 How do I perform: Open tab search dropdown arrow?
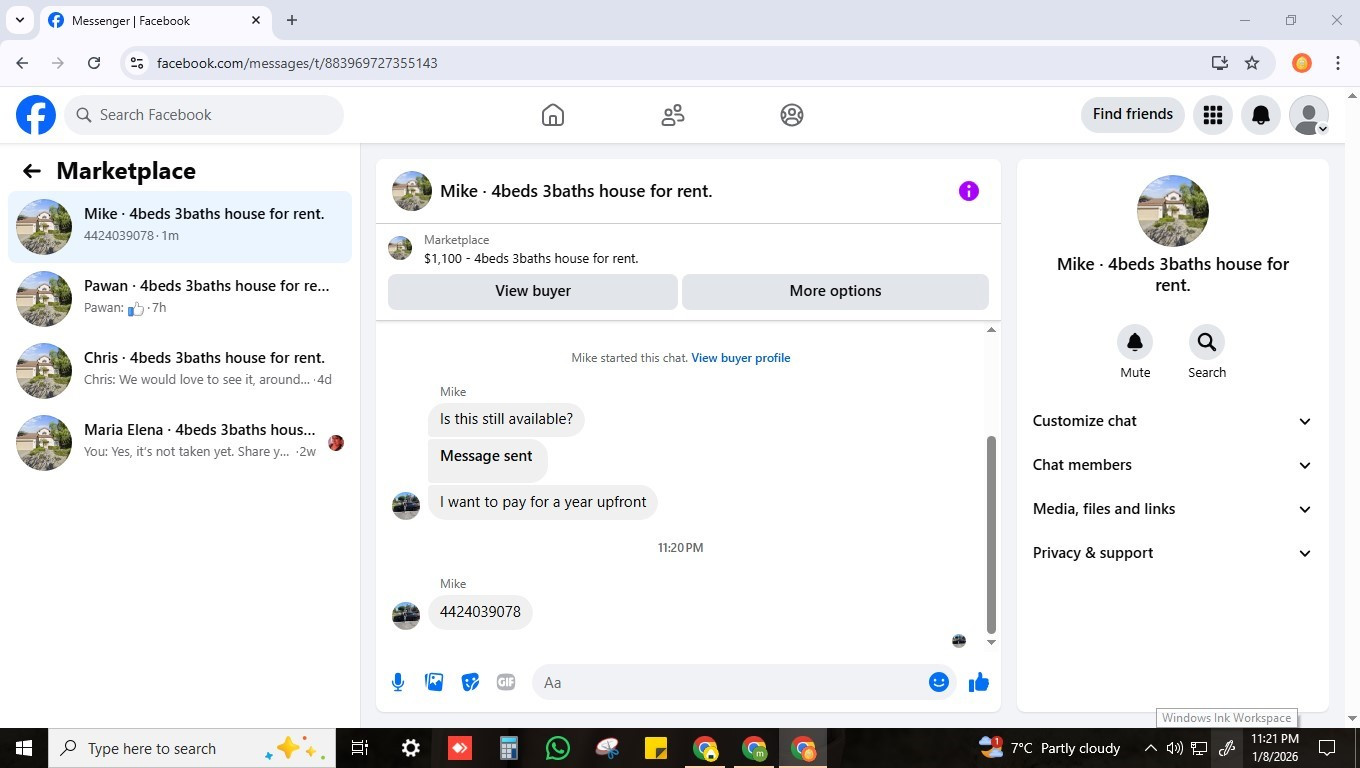coord(20,20)
